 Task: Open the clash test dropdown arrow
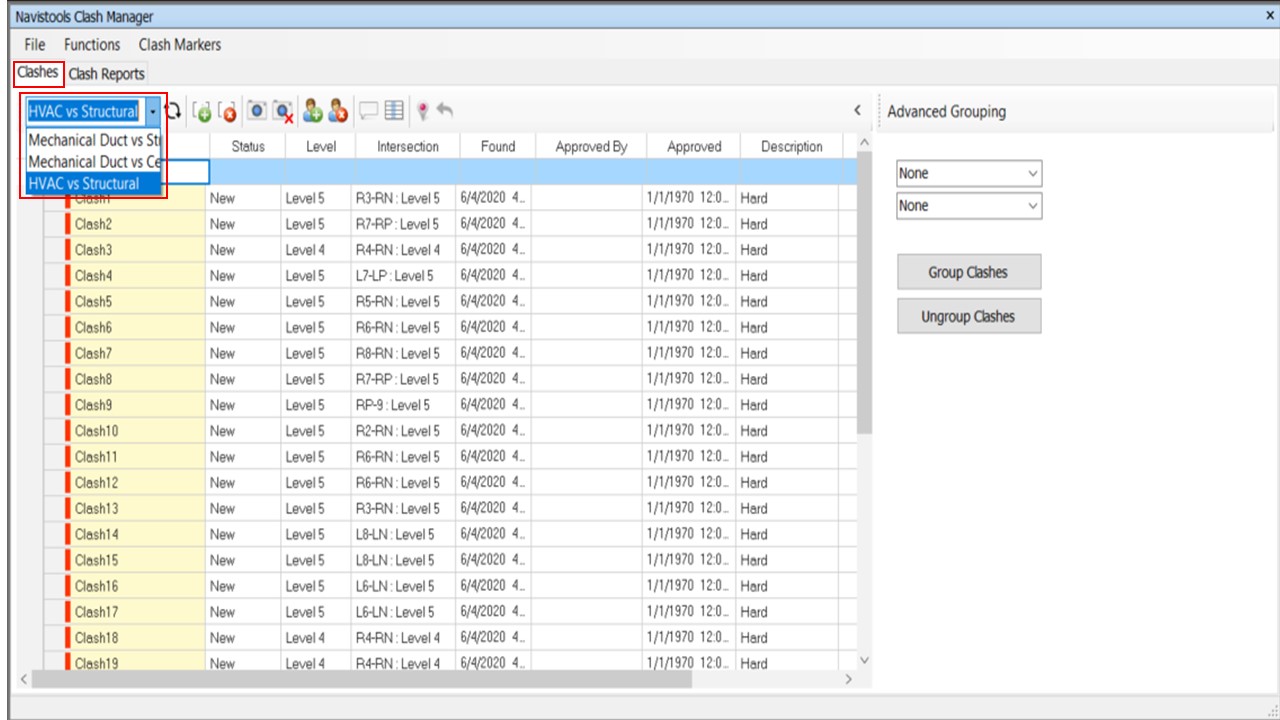152,112
